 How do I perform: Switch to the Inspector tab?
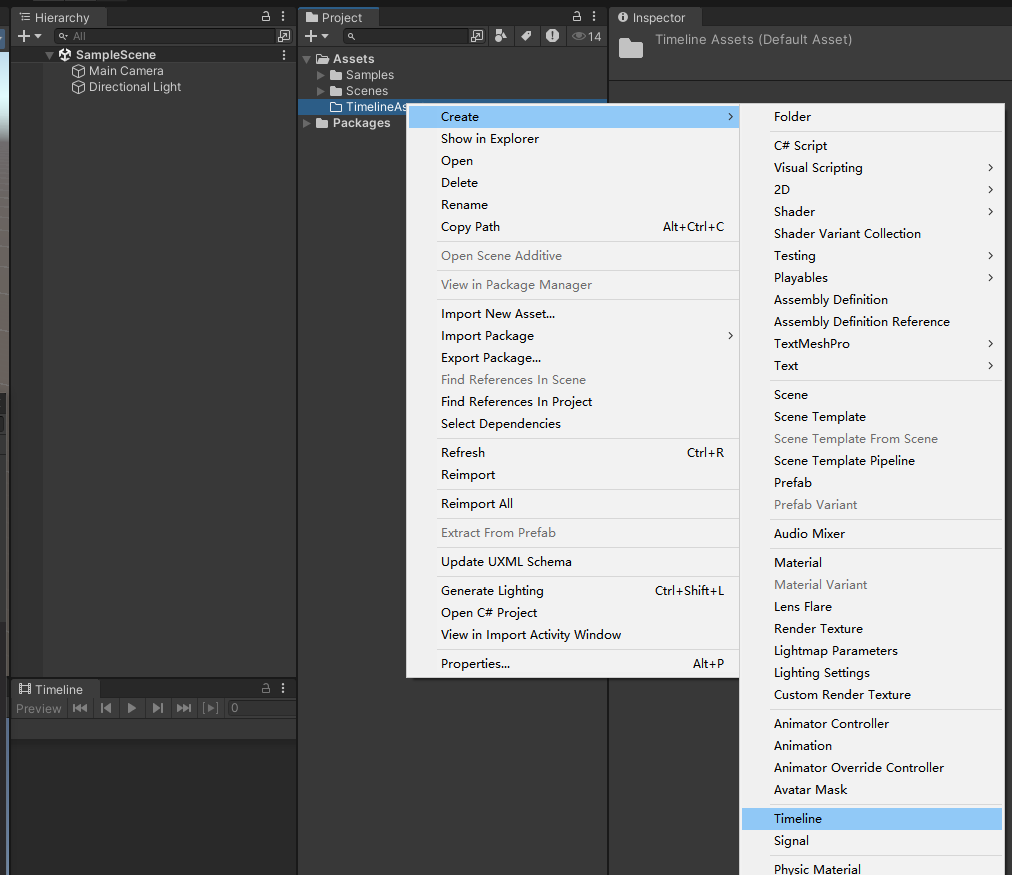[651, 17]
